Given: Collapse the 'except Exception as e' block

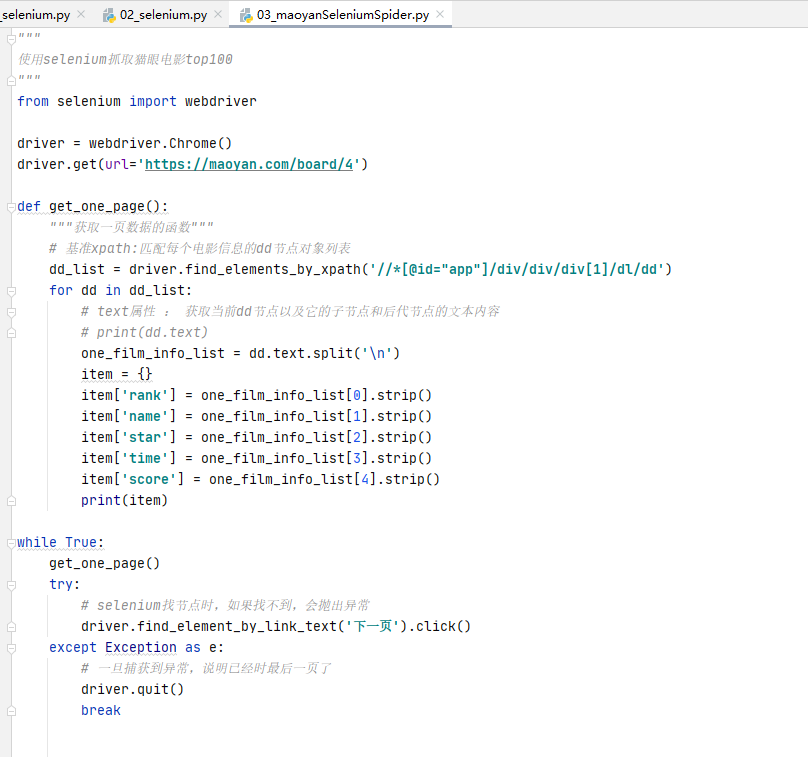Looking at the screenshot, I should [x=11, y=648].
